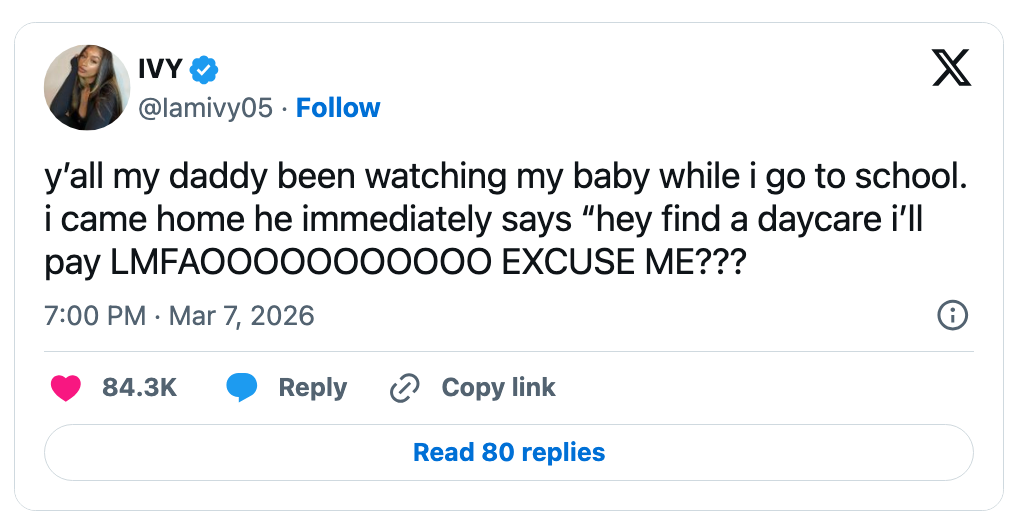Click the Copy link label
The image size is (1022, 532).
(x=498, y=388)
